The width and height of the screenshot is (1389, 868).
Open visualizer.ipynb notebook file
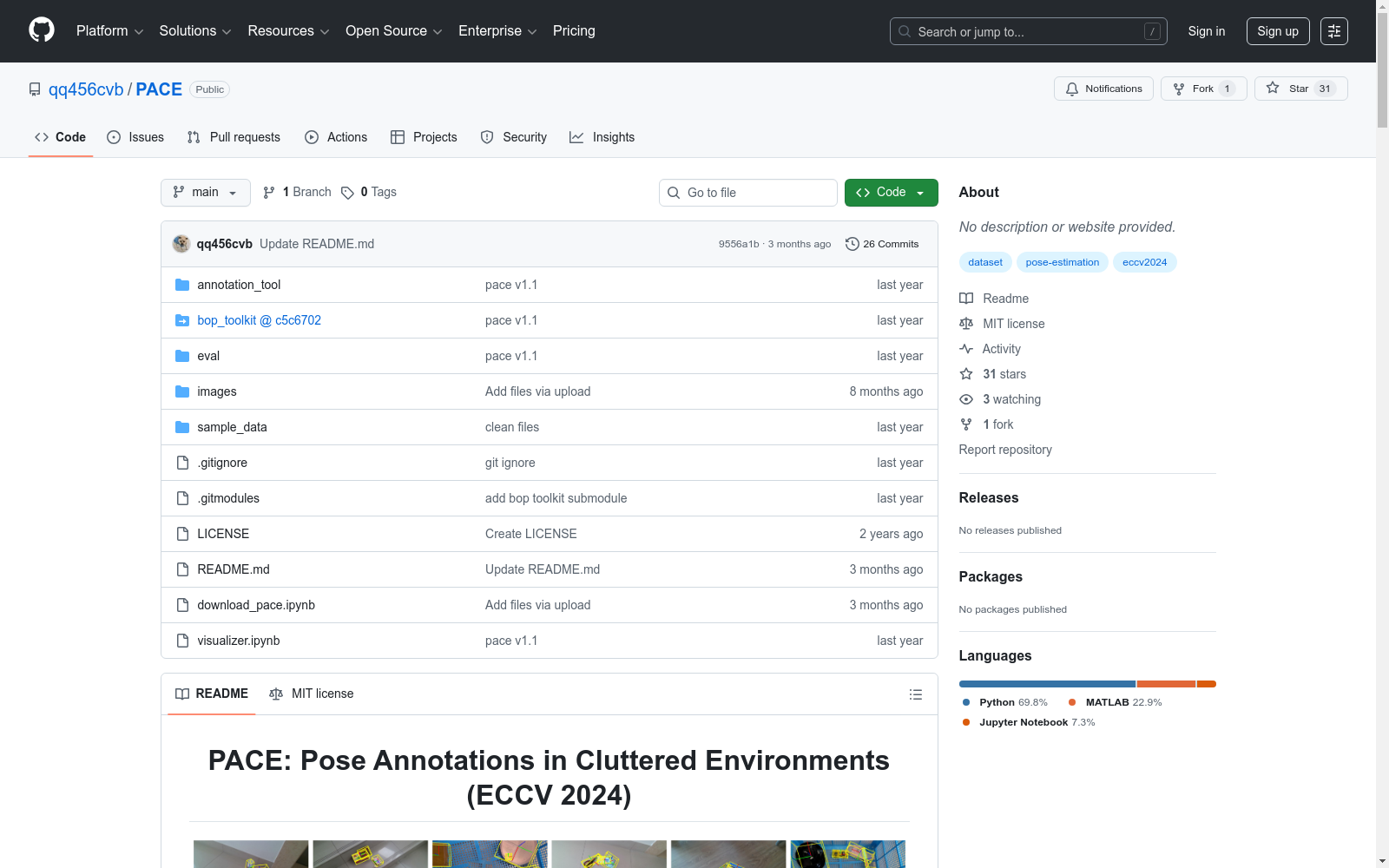[239, 641]
